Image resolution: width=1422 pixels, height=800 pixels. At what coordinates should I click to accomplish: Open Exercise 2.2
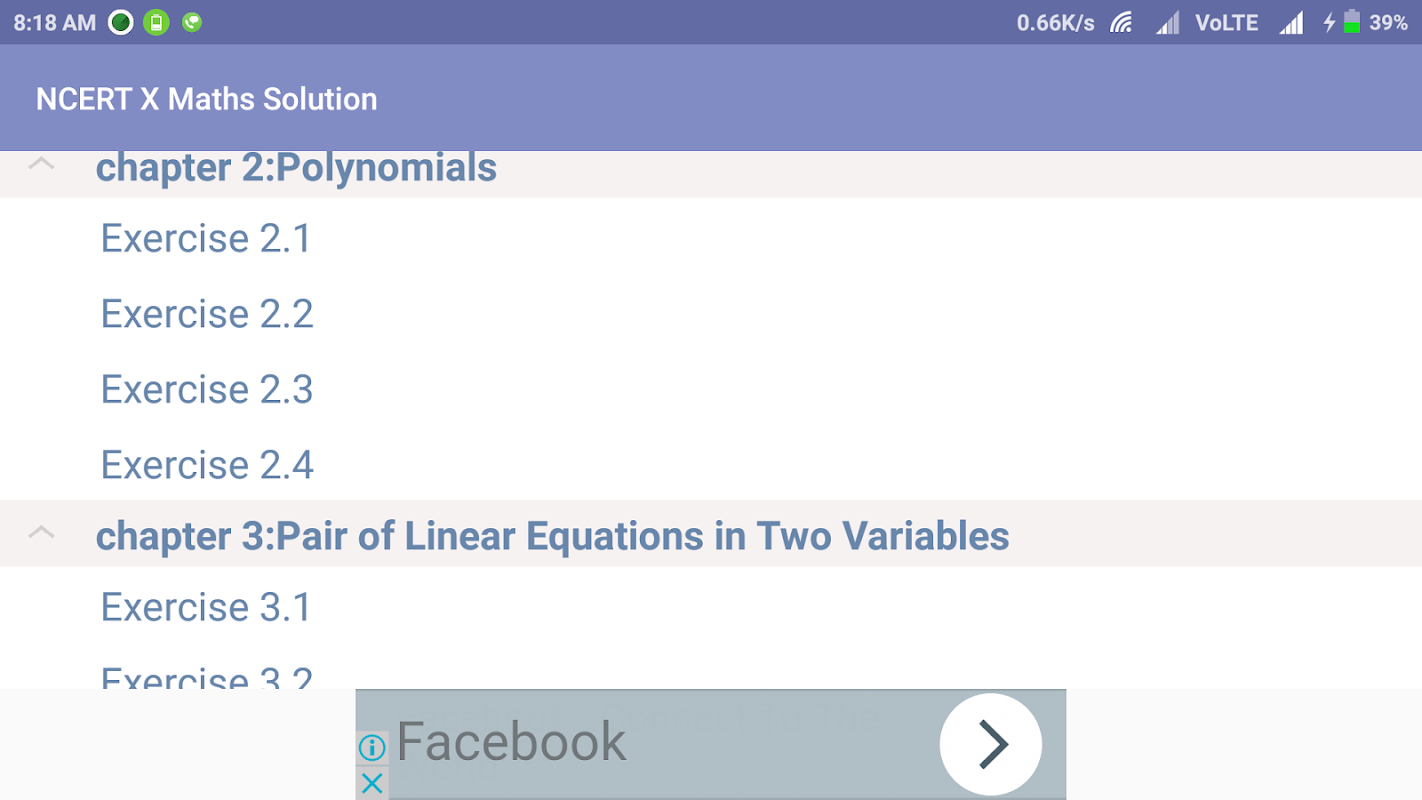[207, 314]
